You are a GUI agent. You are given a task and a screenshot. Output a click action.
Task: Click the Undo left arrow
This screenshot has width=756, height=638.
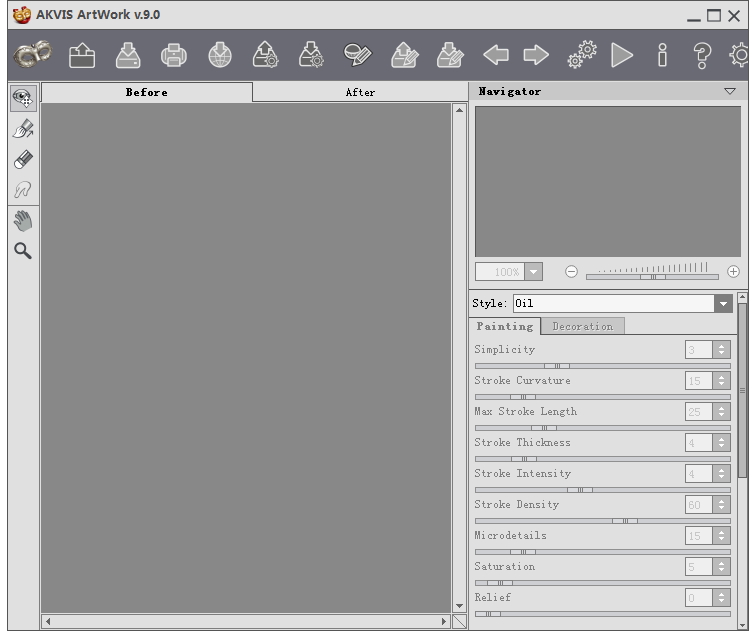(496, 55)
